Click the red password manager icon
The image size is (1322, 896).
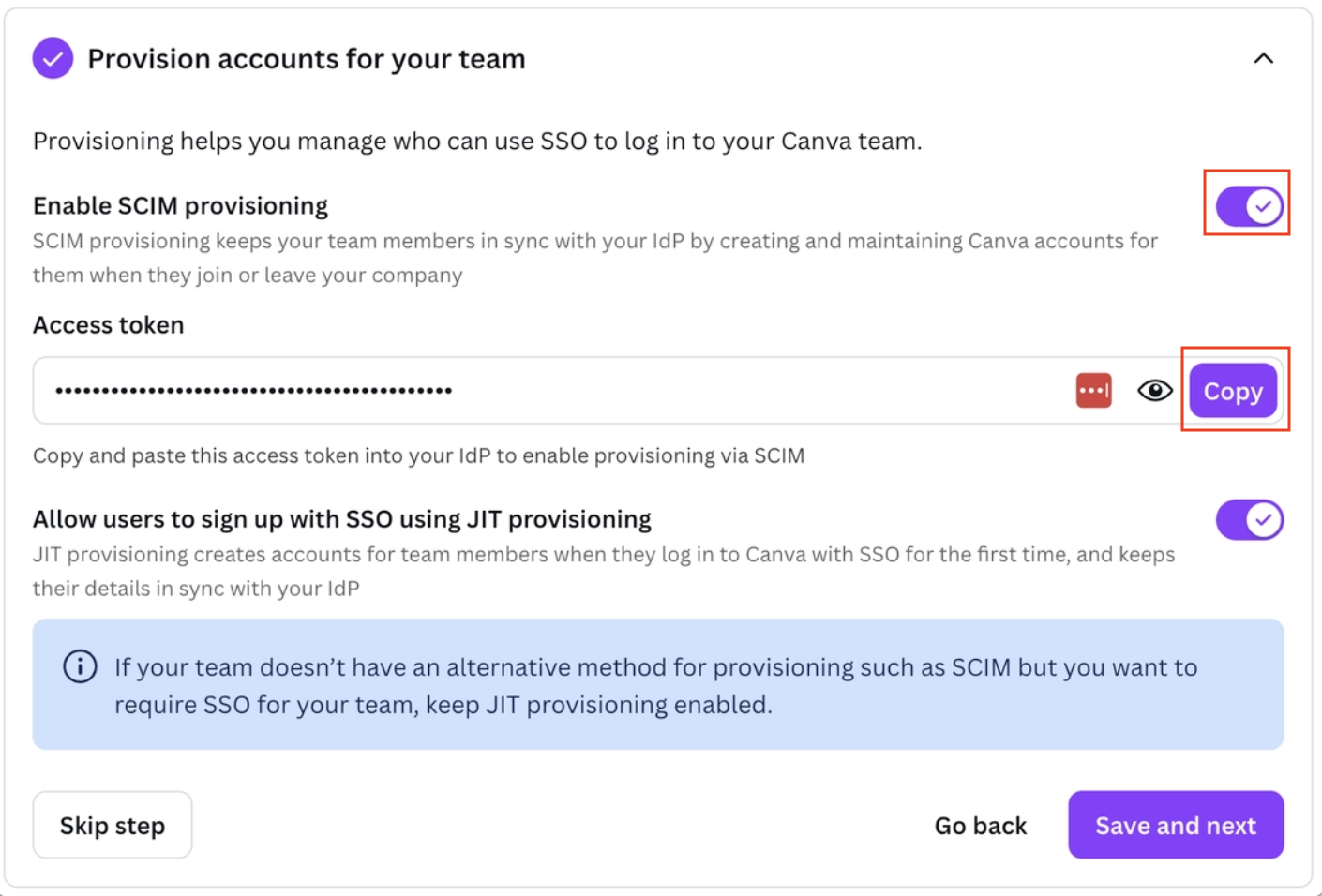coord(1093,391)
